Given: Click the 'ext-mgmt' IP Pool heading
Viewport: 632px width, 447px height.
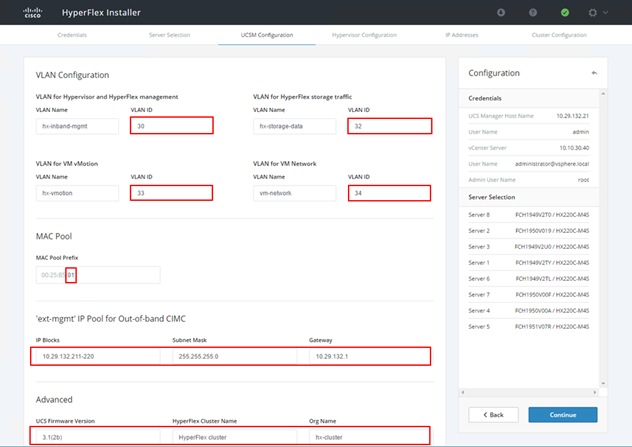Looking at the screenshot, I should coord(111,319).
